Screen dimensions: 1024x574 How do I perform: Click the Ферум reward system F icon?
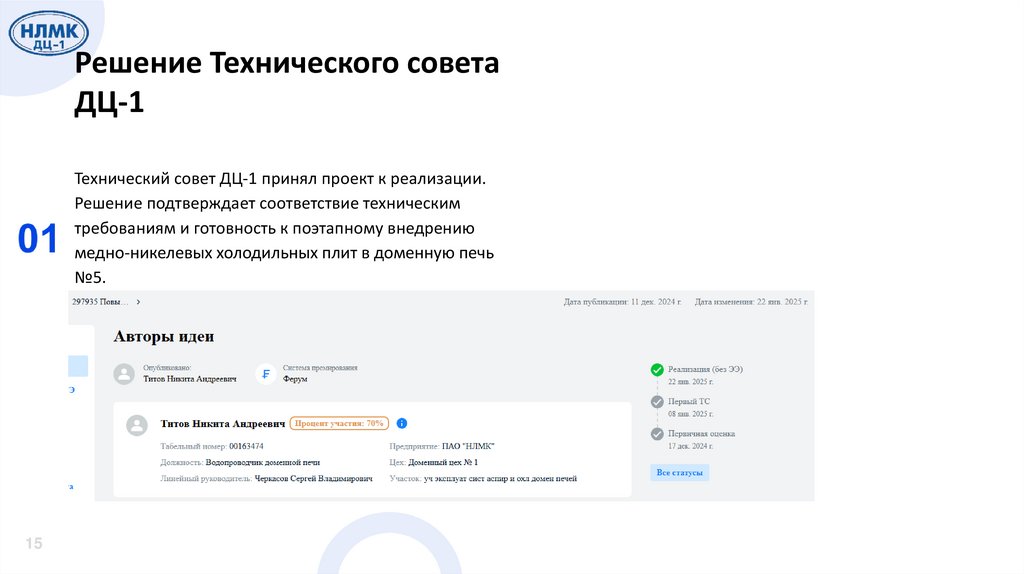pyautogui.click(x=266, y=374)
